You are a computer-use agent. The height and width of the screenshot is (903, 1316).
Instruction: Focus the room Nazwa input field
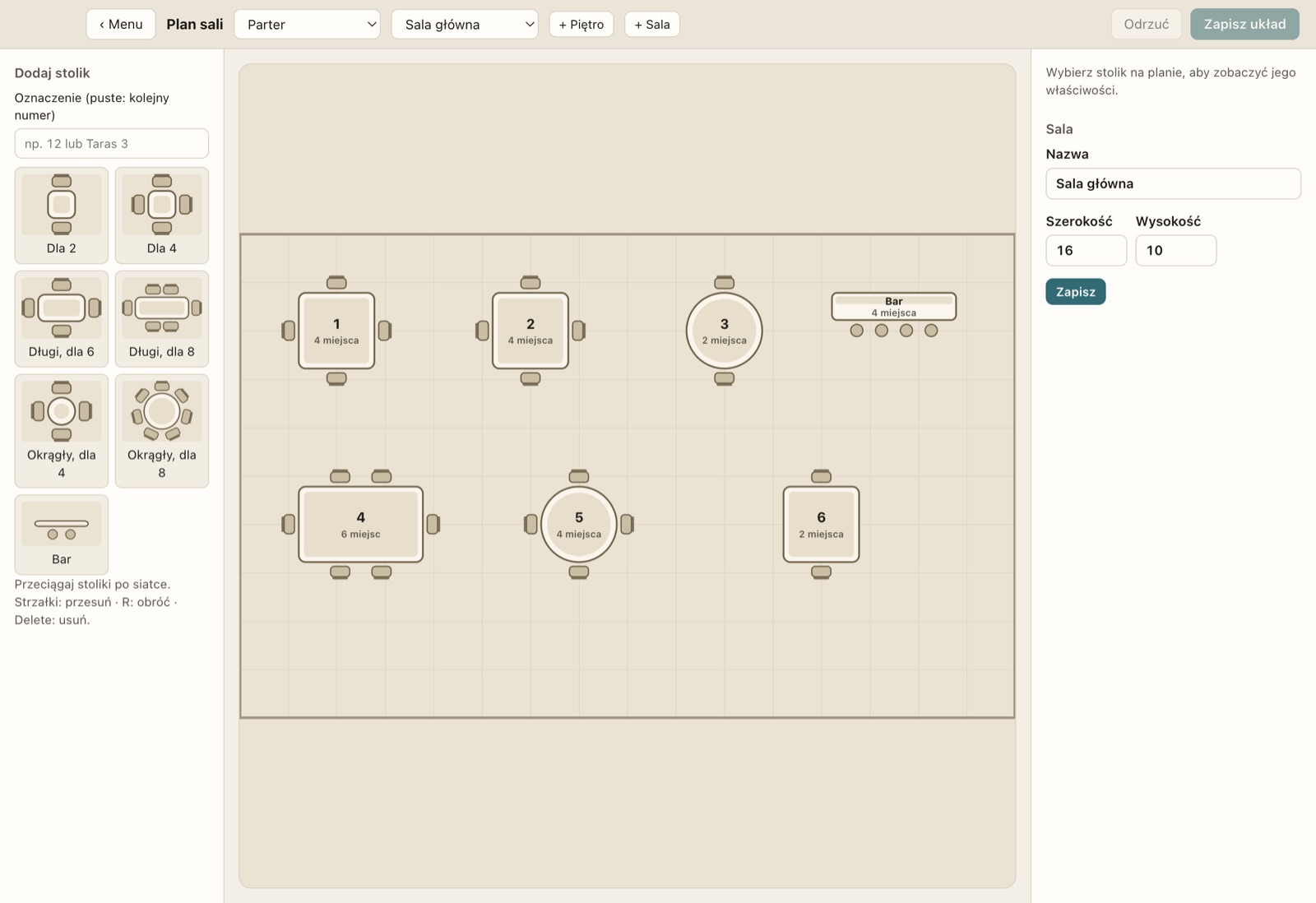(x=1173, y=183)
